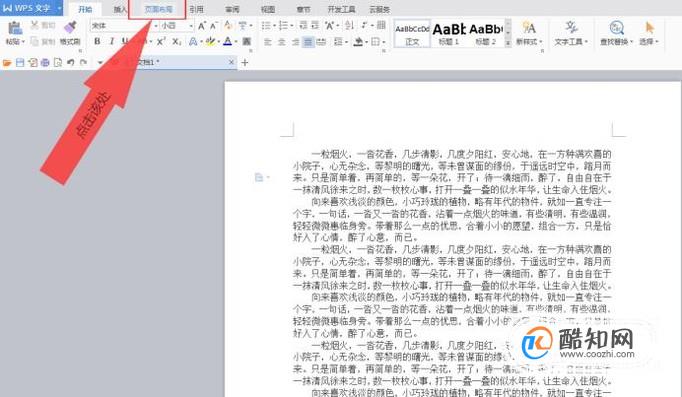682x397 pixels.
Task: Toggle bold formatting
Action: (x=97, y=41)
